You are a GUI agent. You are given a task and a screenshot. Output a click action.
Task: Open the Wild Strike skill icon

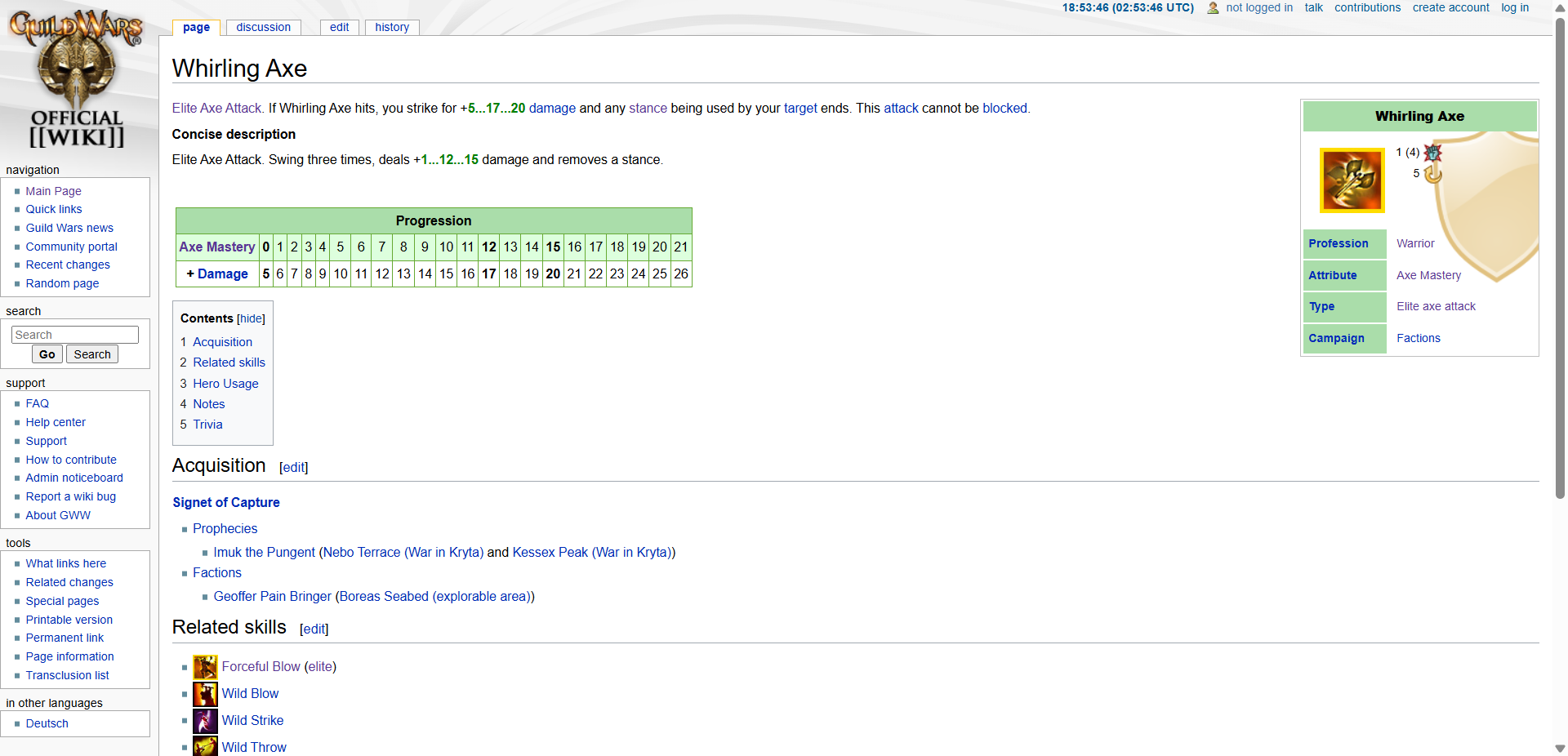click(205, 721)
